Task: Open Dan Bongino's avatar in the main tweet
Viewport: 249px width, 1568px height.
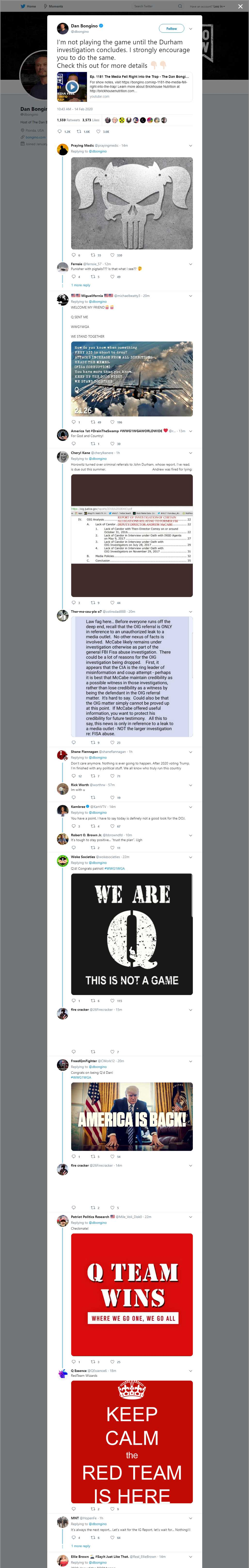Action: 62,29
